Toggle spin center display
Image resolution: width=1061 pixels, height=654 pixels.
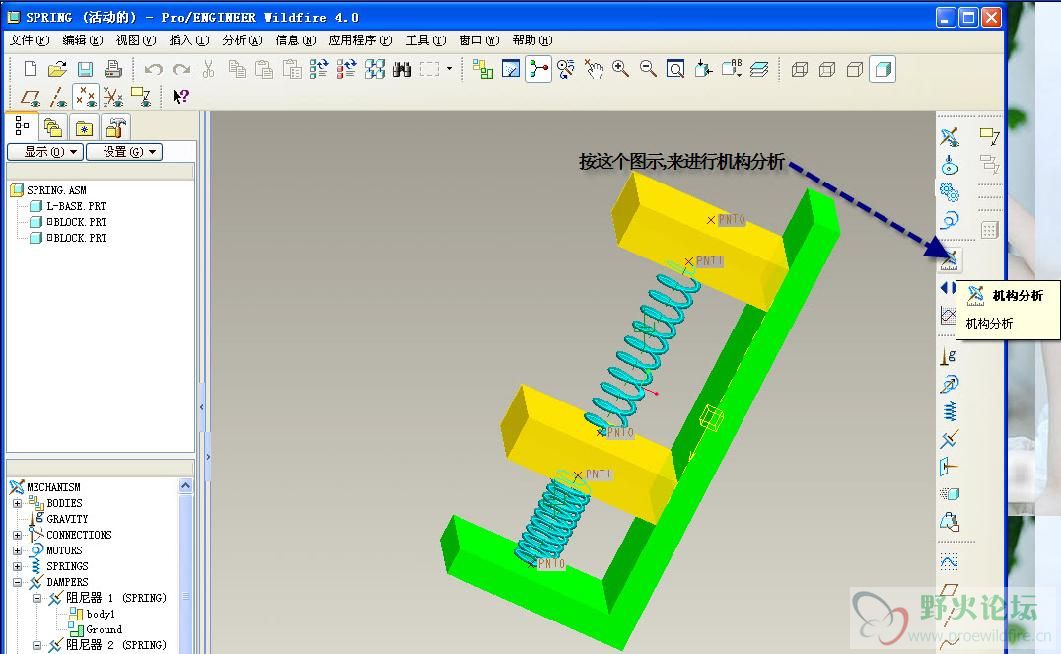coord(539,69)
